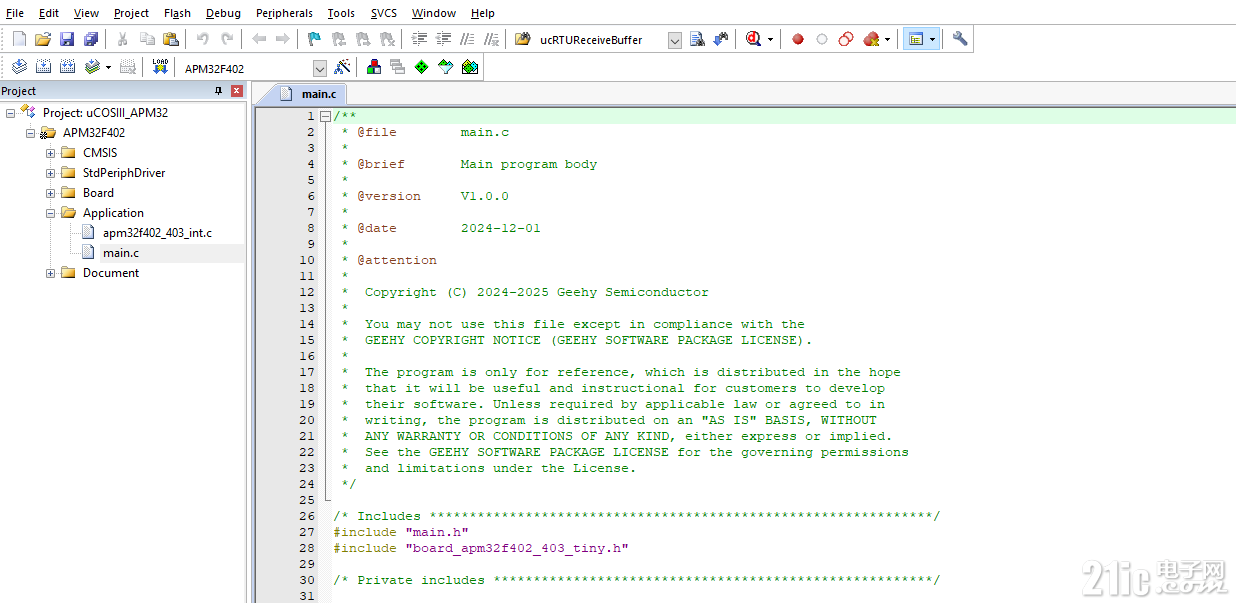Viewport: 1236px width, 603px height.
Task: Open the kill breakpoints dropdown arrow
Action: pos(887,40)
